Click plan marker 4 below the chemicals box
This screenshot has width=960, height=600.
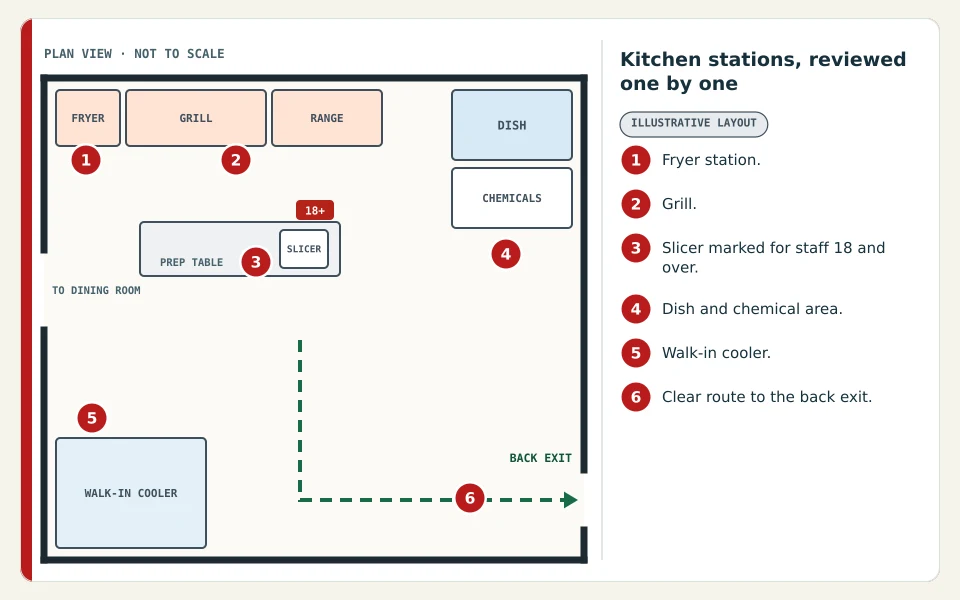coord(506,254)
